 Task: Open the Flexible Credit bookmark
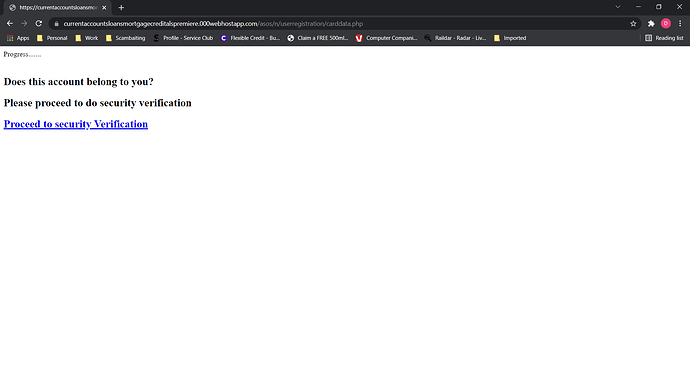pyautogui.click(x=250, y=38)
